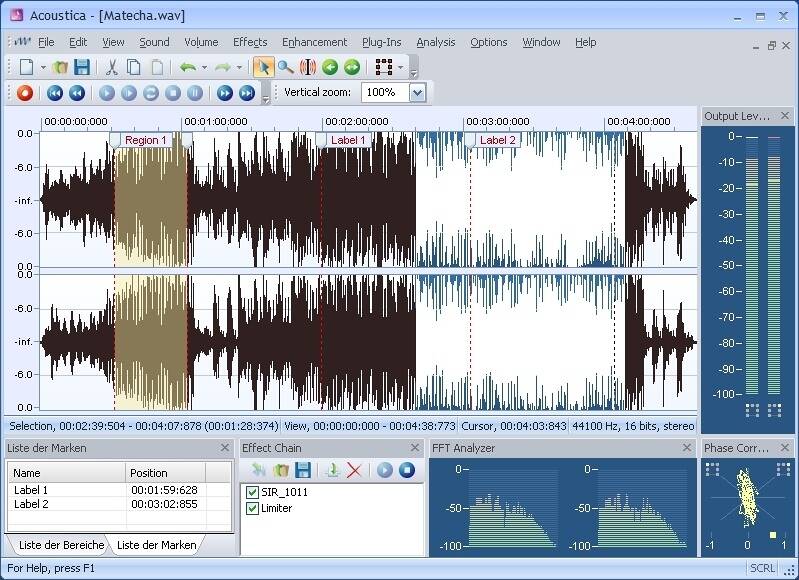Uncheck the SIR_1011 effect checkbox
Image resolution: width=799 pixels, height=580 pixels.
pyautogui.click(x=252, y=492)
